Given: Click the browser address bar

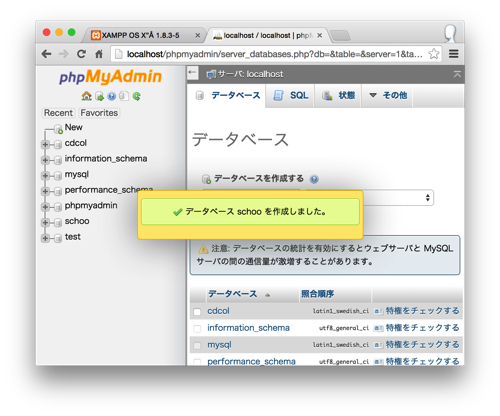Looking at the screenshot, I should pos(273,54).
